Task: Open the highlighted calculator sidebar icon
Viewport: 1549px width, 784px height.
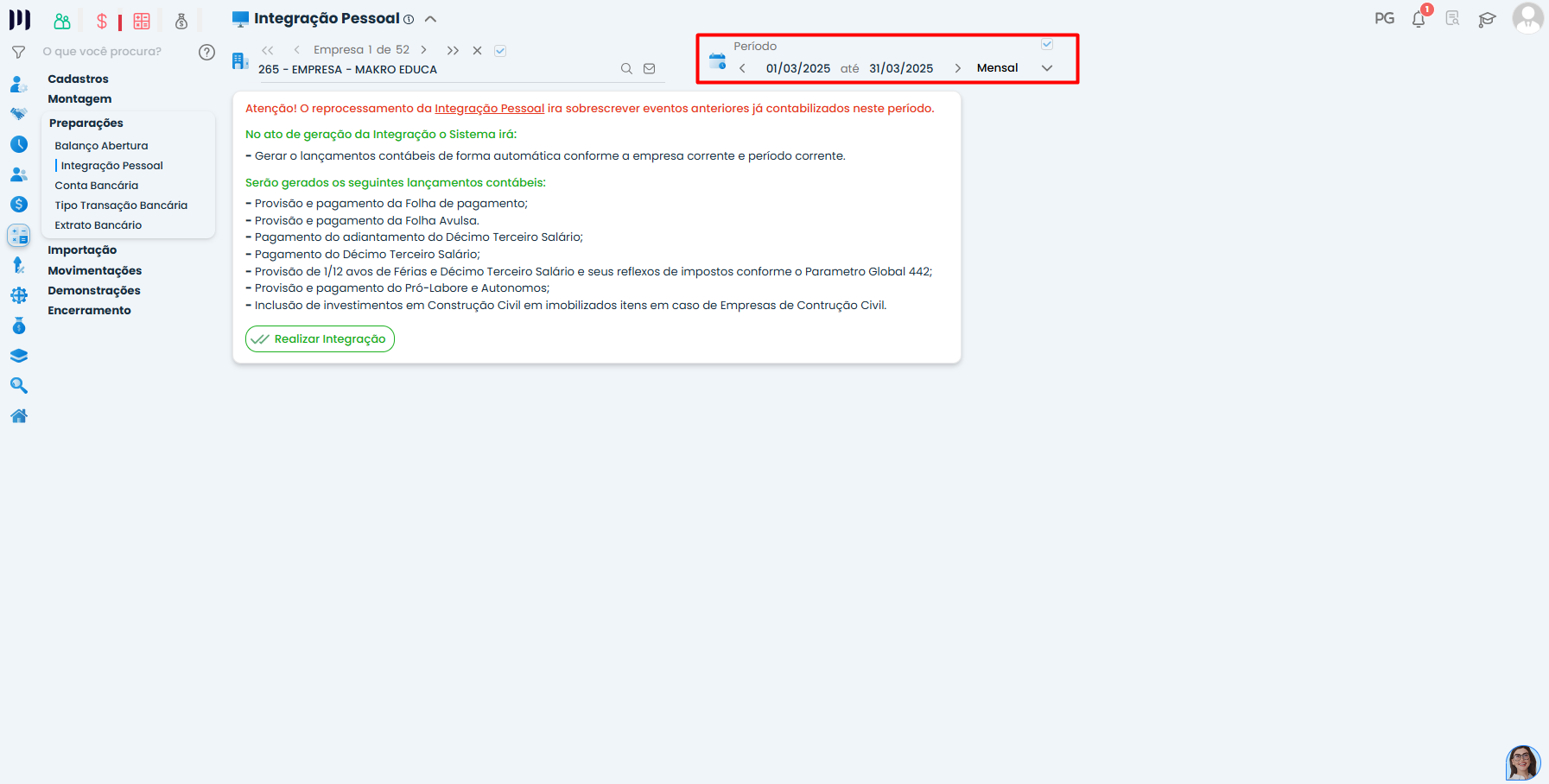Action: pyautogui.click(x=18, y=235)
